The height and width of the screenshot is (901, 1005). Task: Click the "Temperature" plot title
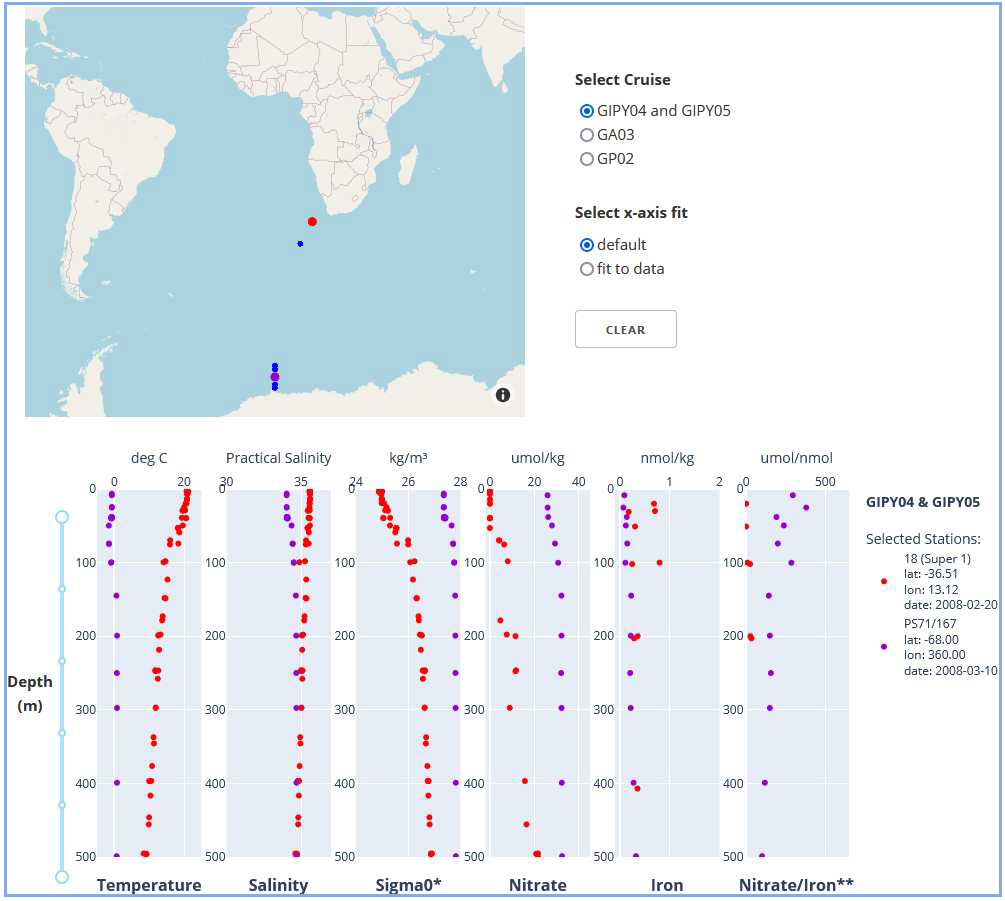click(149, 885)
